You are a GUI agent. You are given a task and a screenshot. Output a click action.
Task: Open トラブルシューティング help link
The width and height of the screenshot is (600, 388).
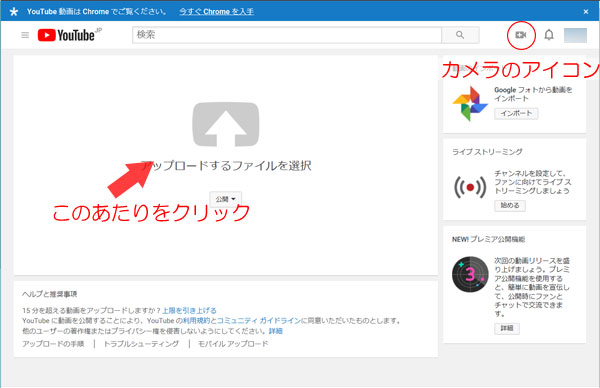coord(141,344)
